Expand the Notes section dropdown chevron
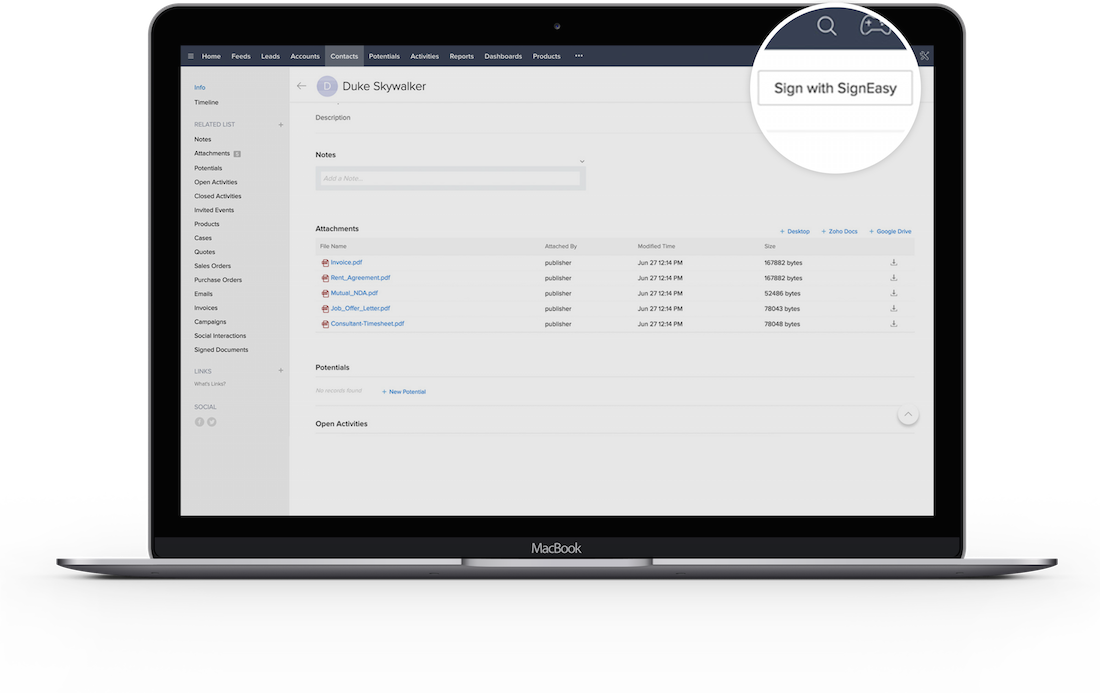1100x698 pixels. point(582,162)
